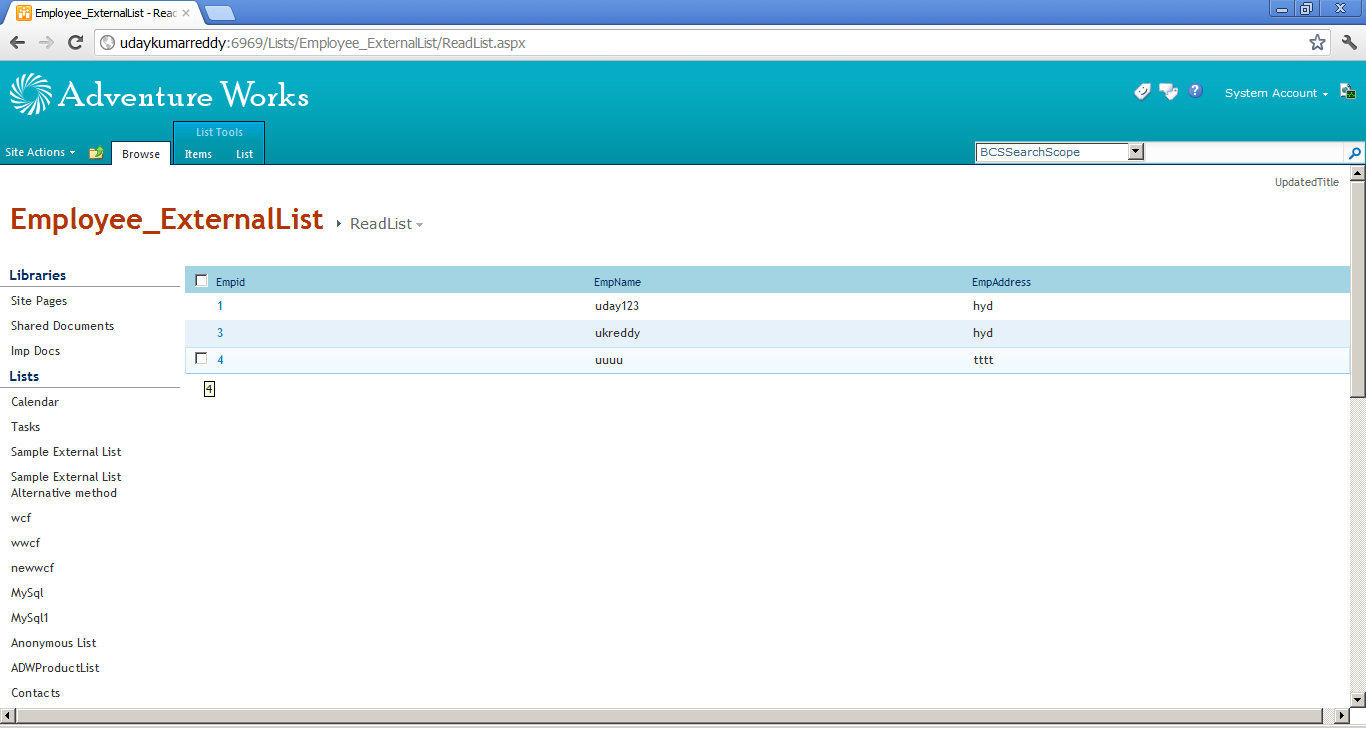This screenshot has width=1366, height=730.
Task: Click the Adventure Works swirl logo
Action: coord(30,94)
